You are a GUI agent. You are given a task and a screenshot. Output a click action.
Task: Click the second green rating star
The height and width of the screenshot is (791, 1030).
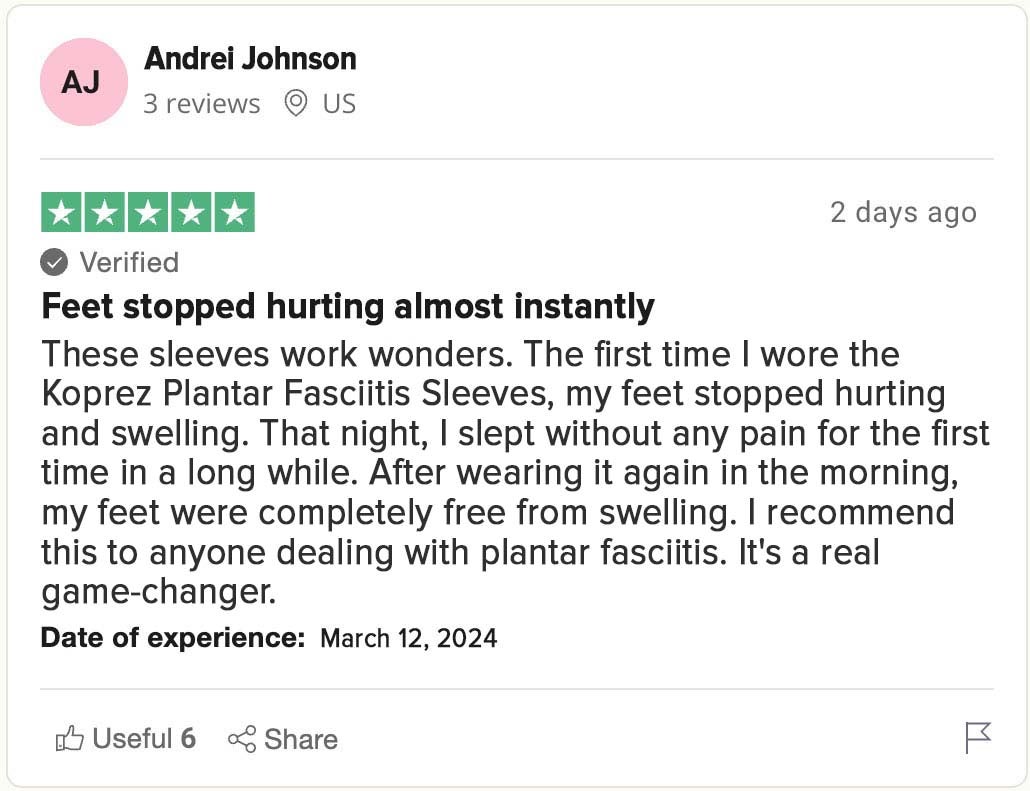click(x=104, y=212)
